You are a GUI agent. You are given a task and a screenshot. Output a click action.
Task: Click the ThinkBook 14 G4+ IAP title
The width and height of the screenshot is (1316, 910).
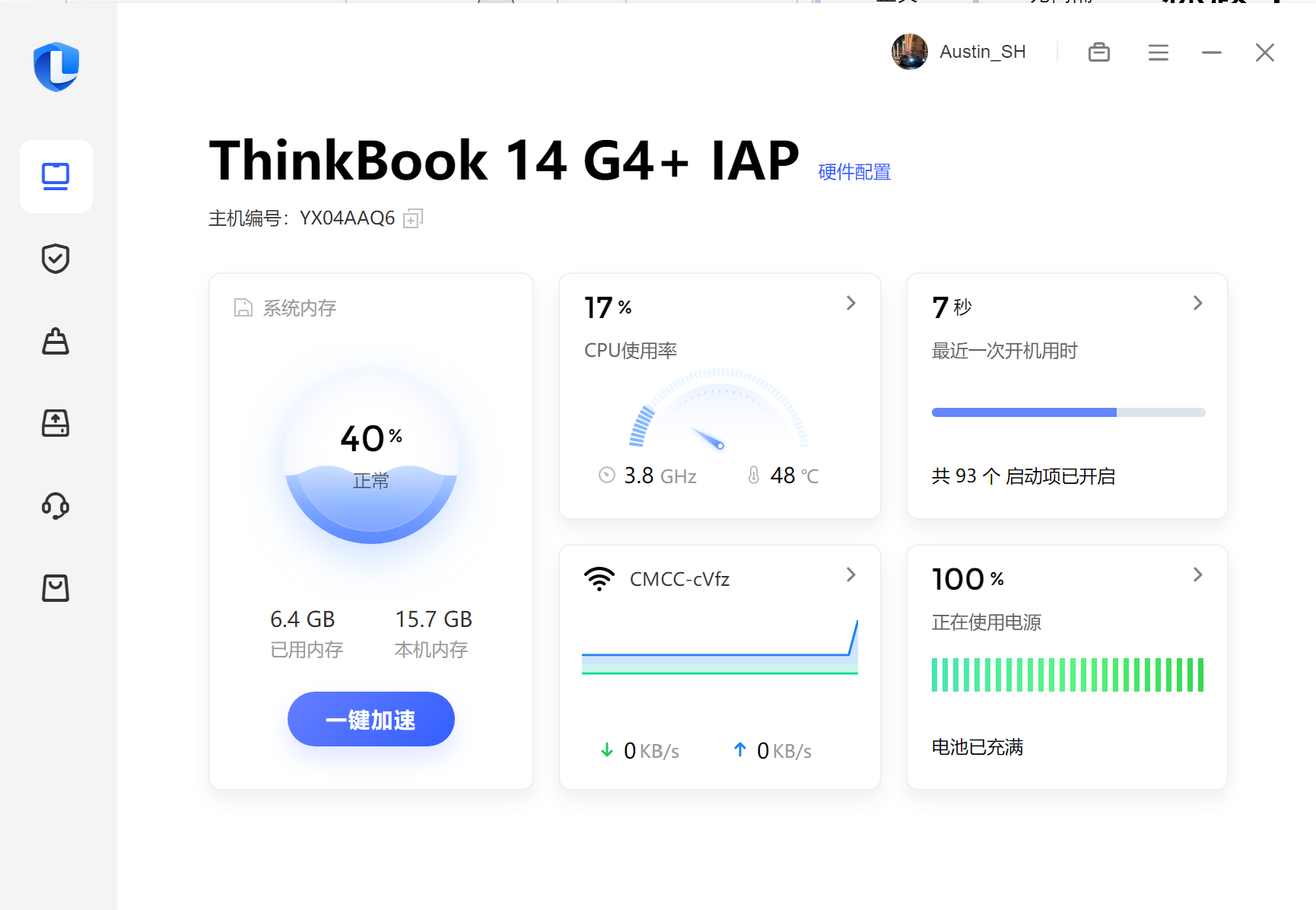click(504, 161)
